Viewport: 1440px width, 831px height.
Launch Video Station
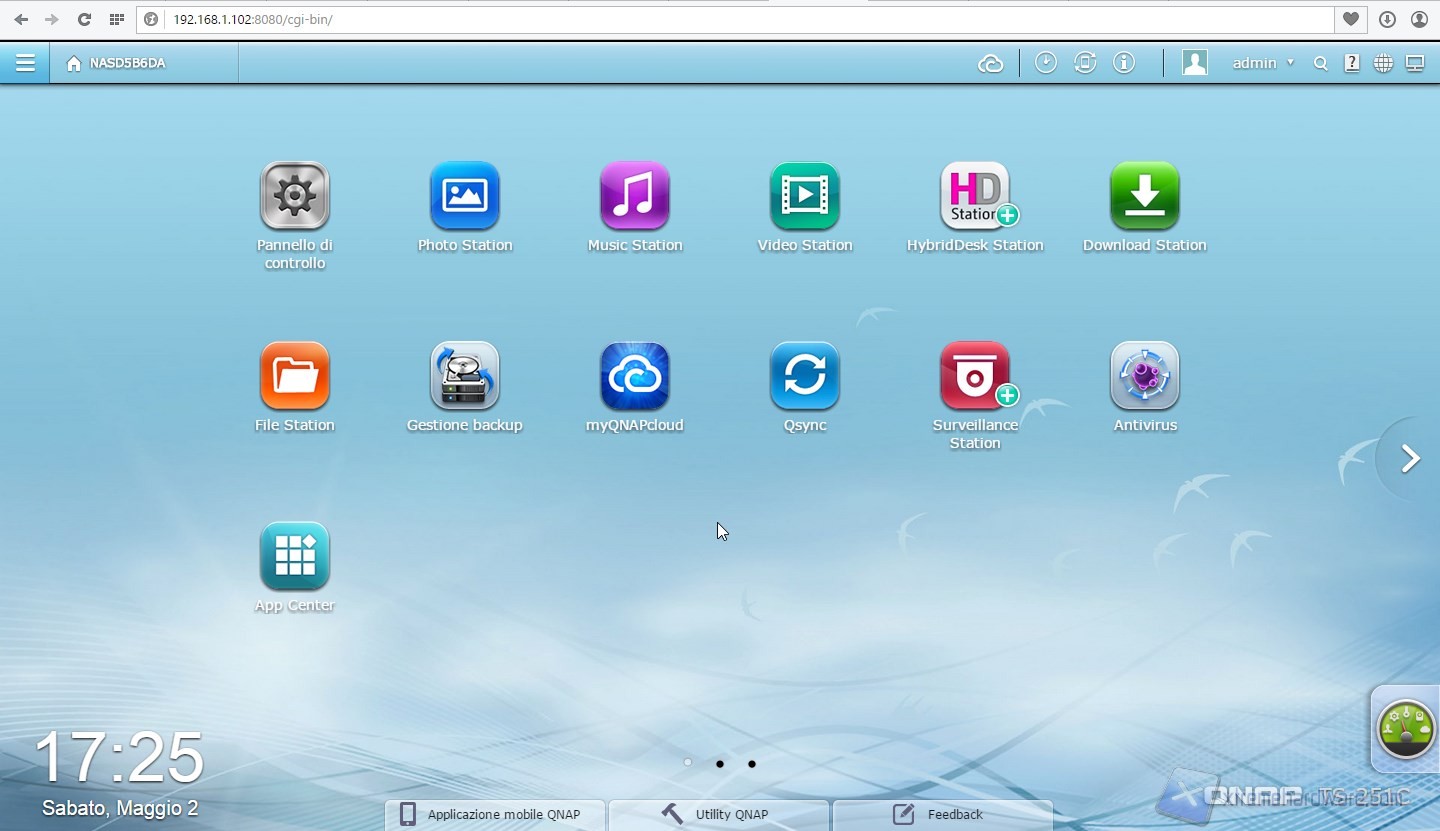(805, 197)
